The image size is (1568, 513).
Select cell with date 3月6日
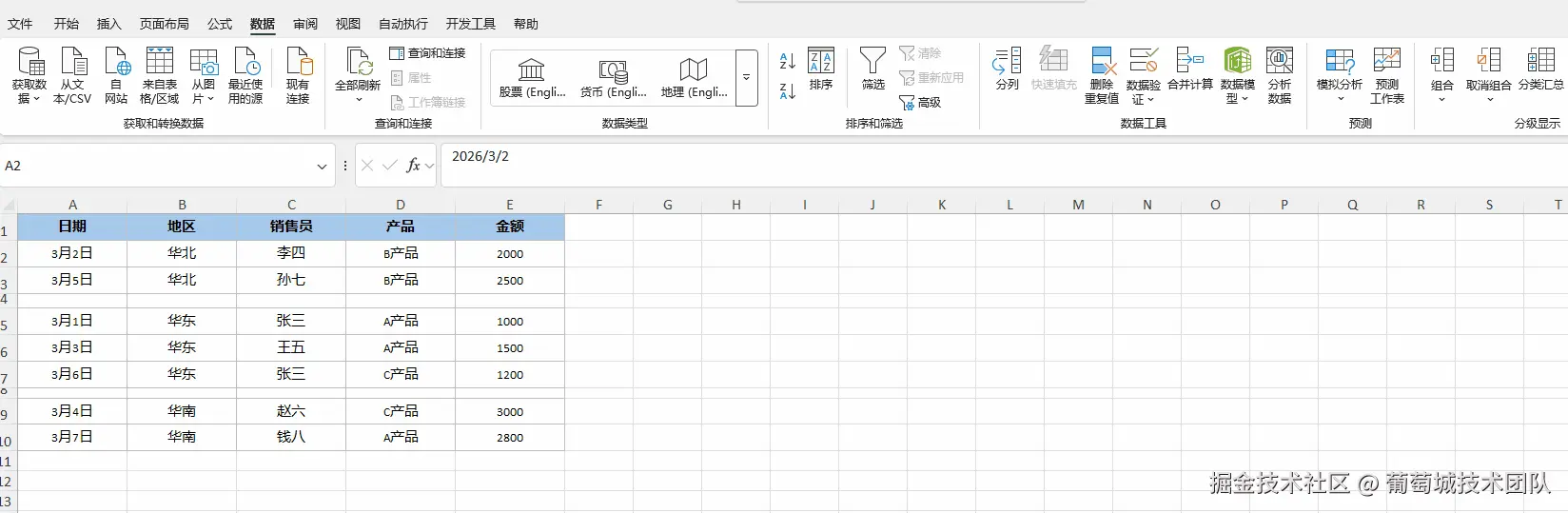pyautogui.click(x=72, y=374)
